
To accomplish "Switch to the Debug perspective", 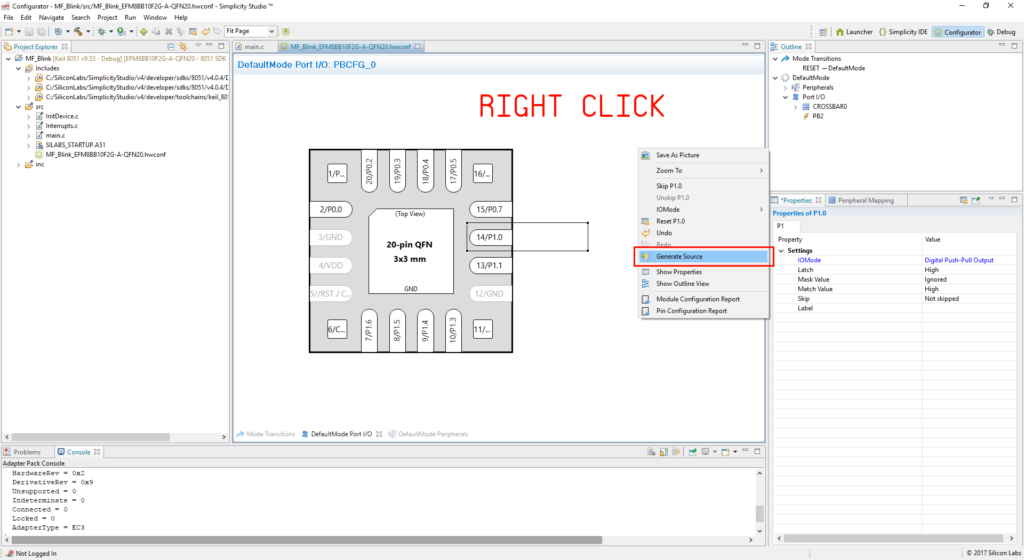I will [x=1000, y=32].
